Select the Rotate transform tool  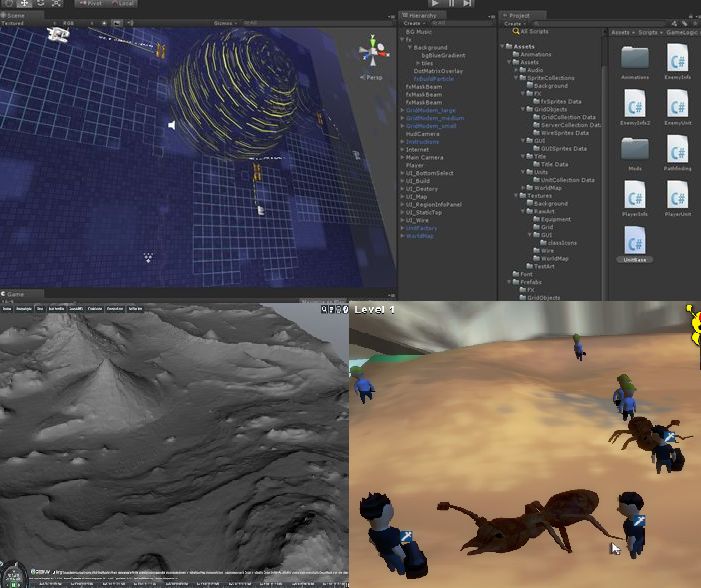pos(40,4)
